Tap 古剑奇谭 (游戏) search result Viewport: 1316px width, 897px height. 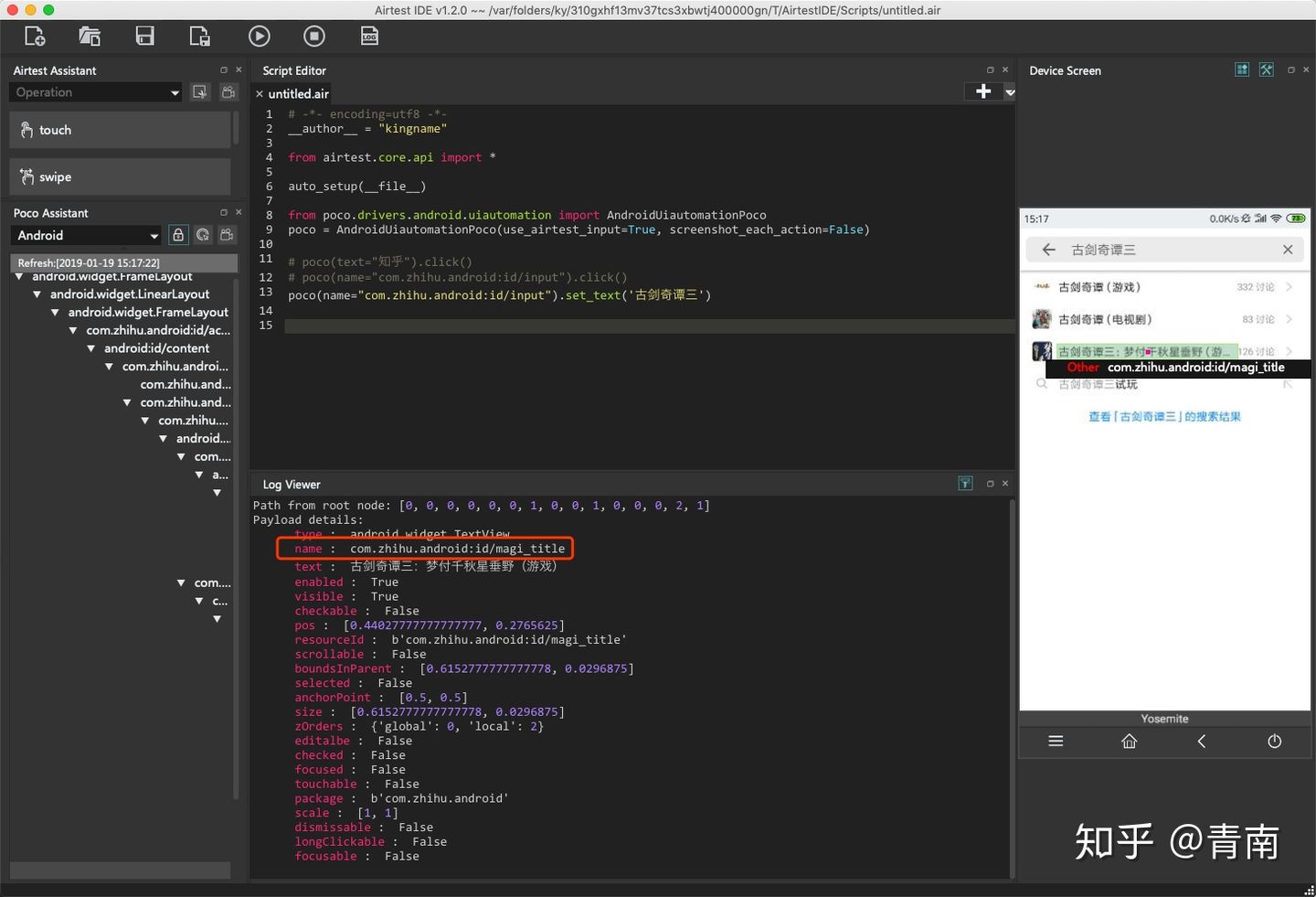tap(1164, 287)
